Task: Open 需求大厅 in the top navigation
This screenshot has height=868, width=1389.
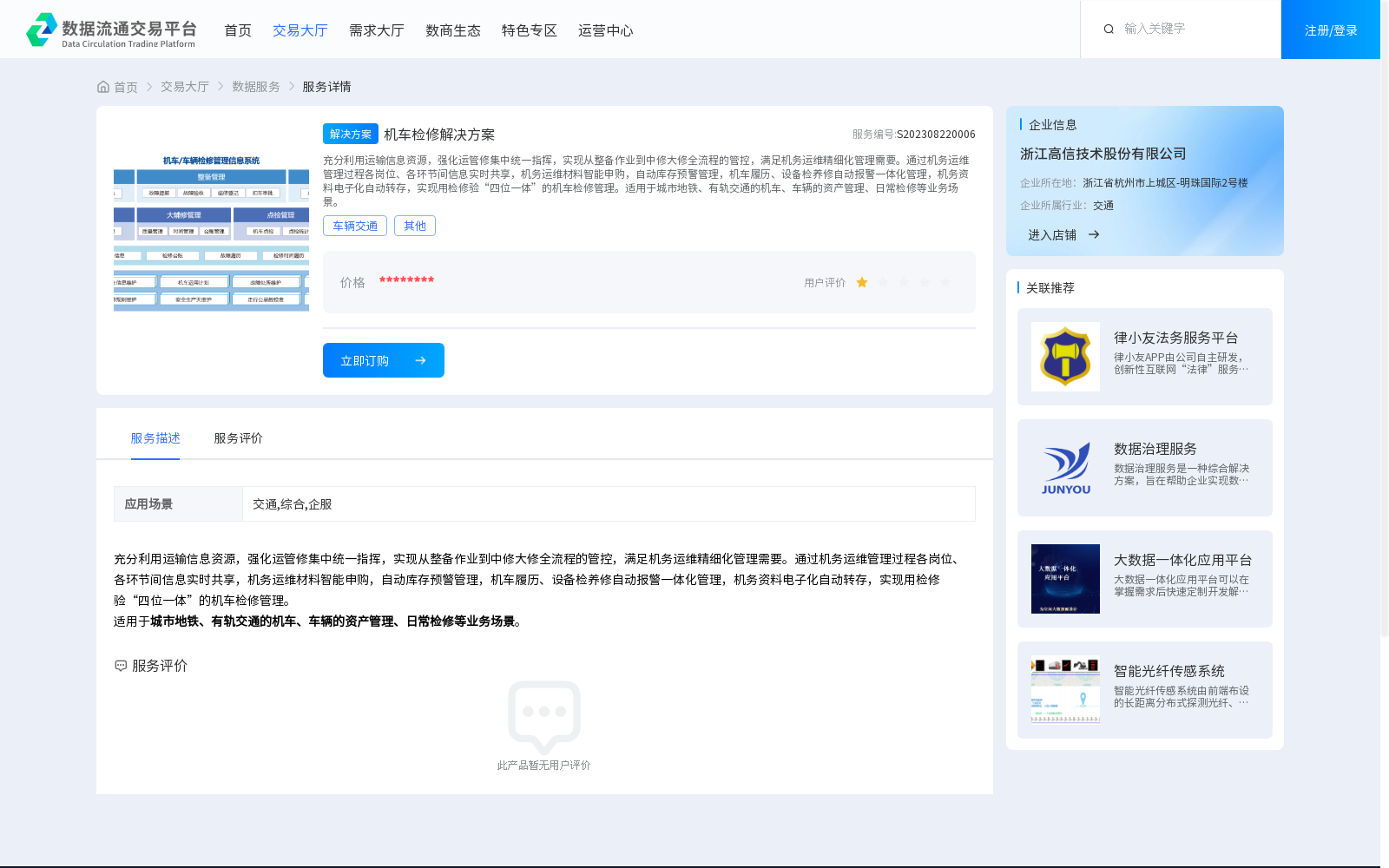Action: coord(377,30)
